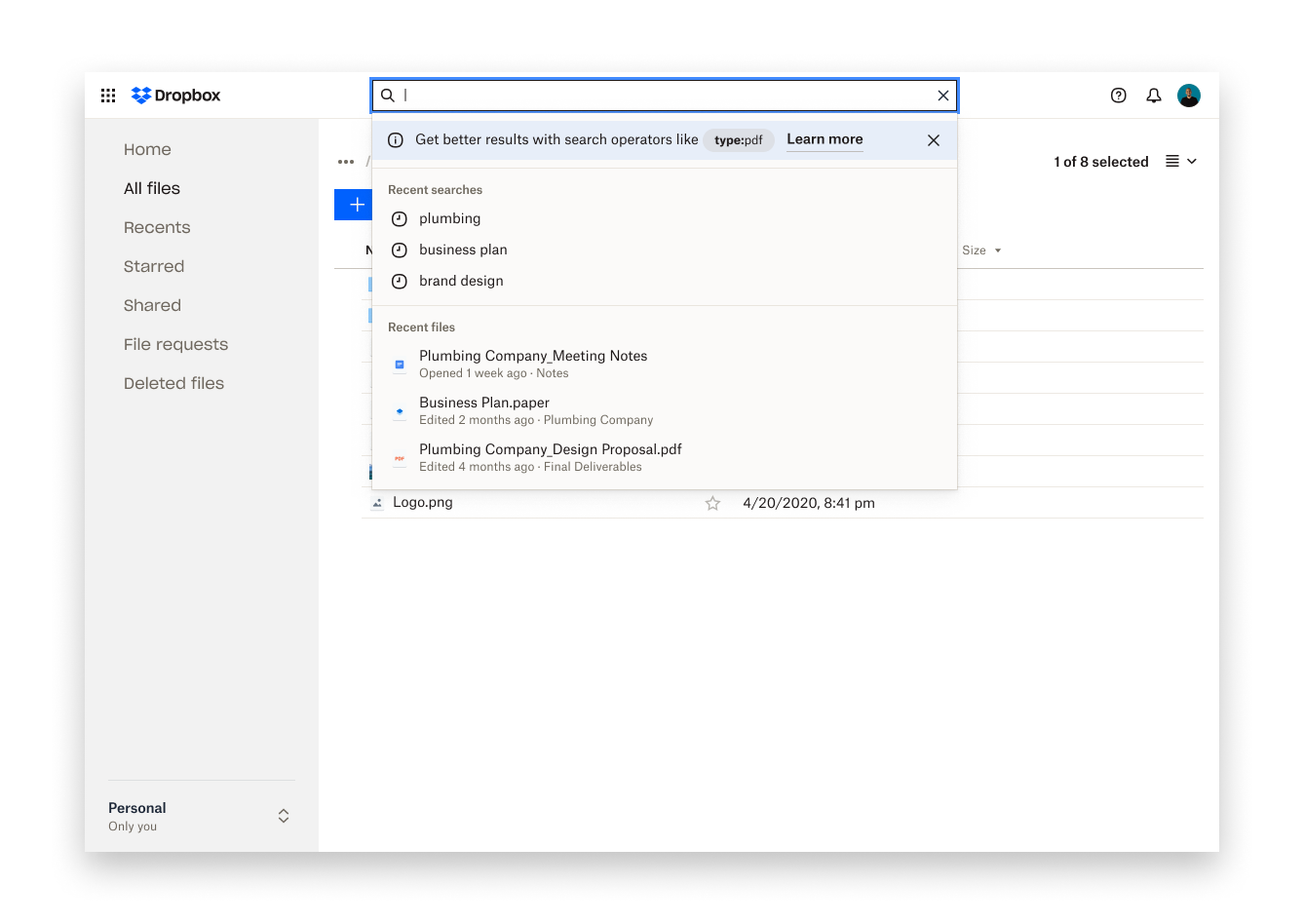
Task: Click the Dropbox logo
Action: [x=176, y=96]
